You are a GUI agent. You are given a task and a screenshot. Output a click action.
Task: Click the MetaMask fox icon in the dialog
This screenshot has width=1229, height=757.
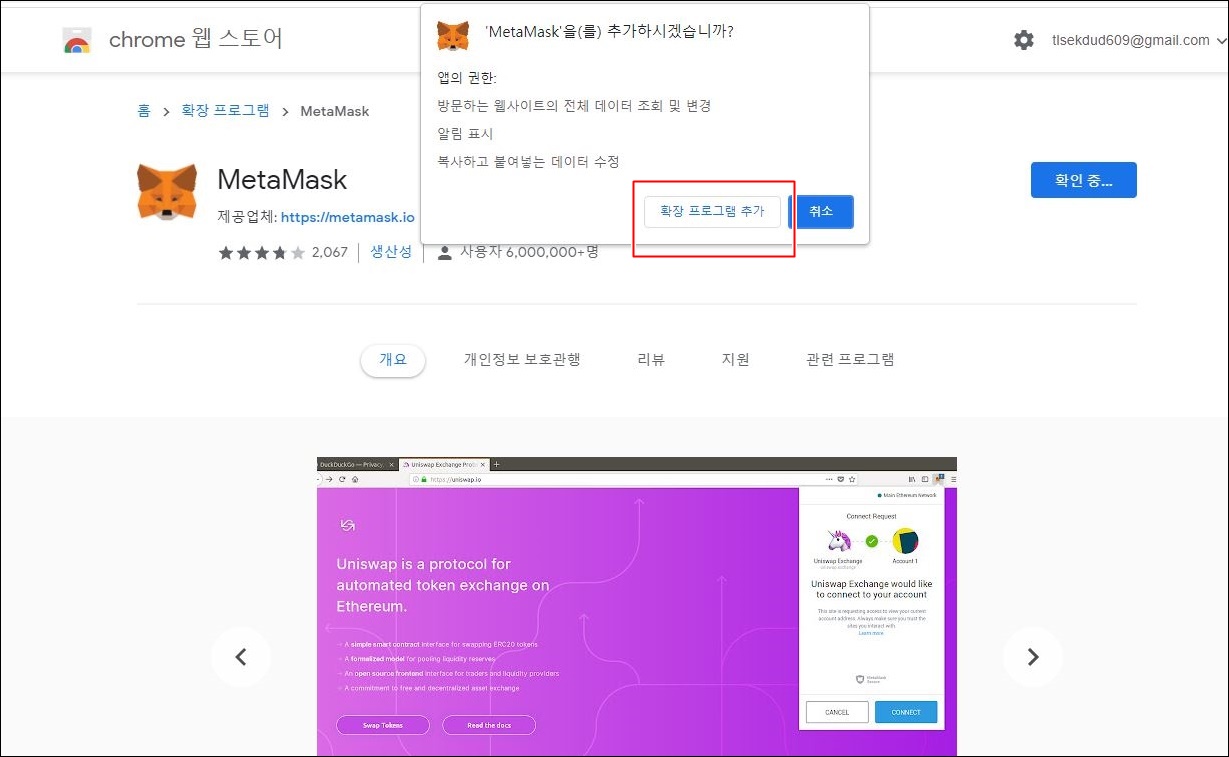coord(453,35)
